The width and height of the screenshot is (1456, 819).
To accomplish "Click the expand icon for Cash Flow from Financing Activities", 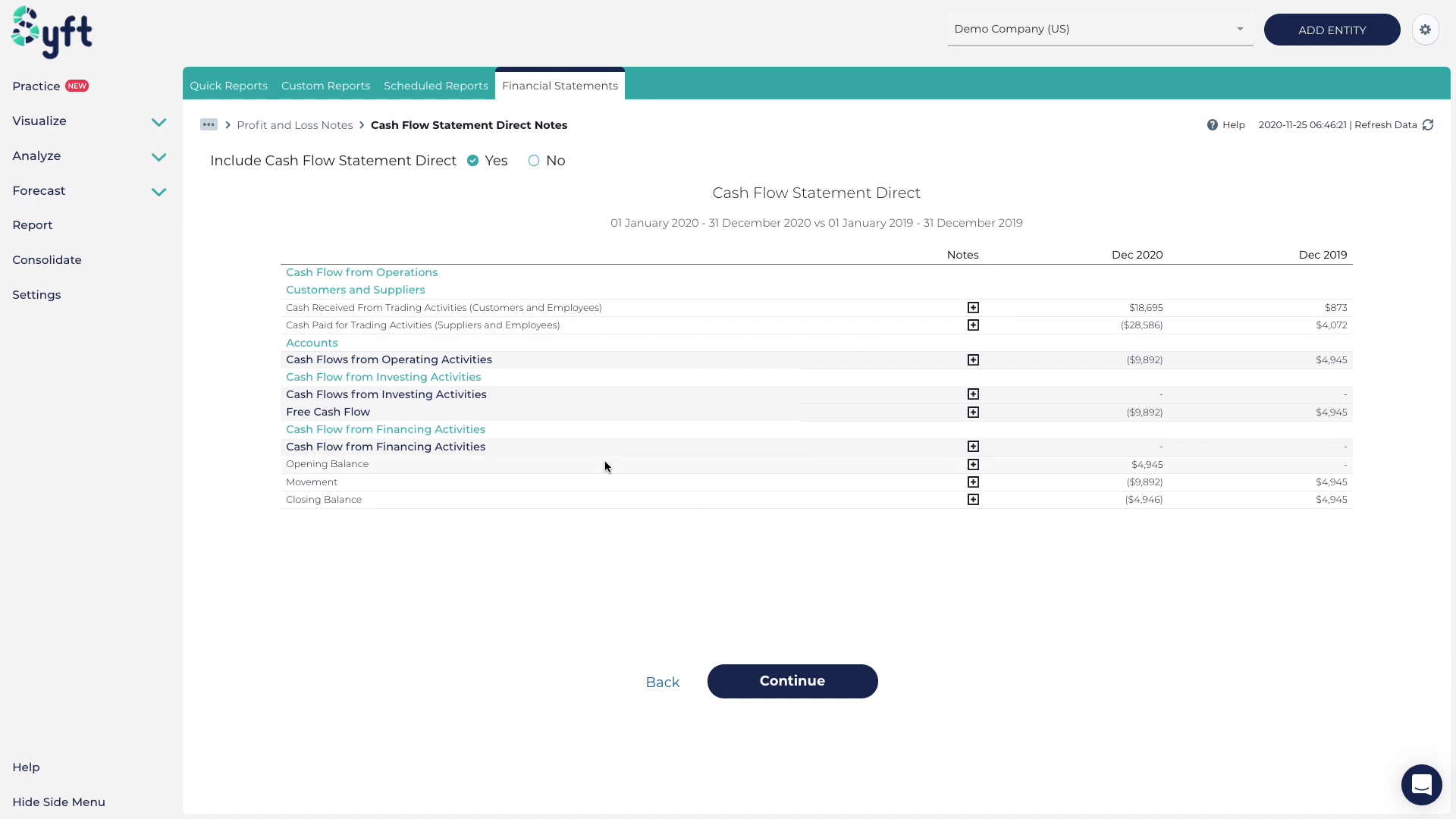I will pyautogui.click(x=973, y=446).
